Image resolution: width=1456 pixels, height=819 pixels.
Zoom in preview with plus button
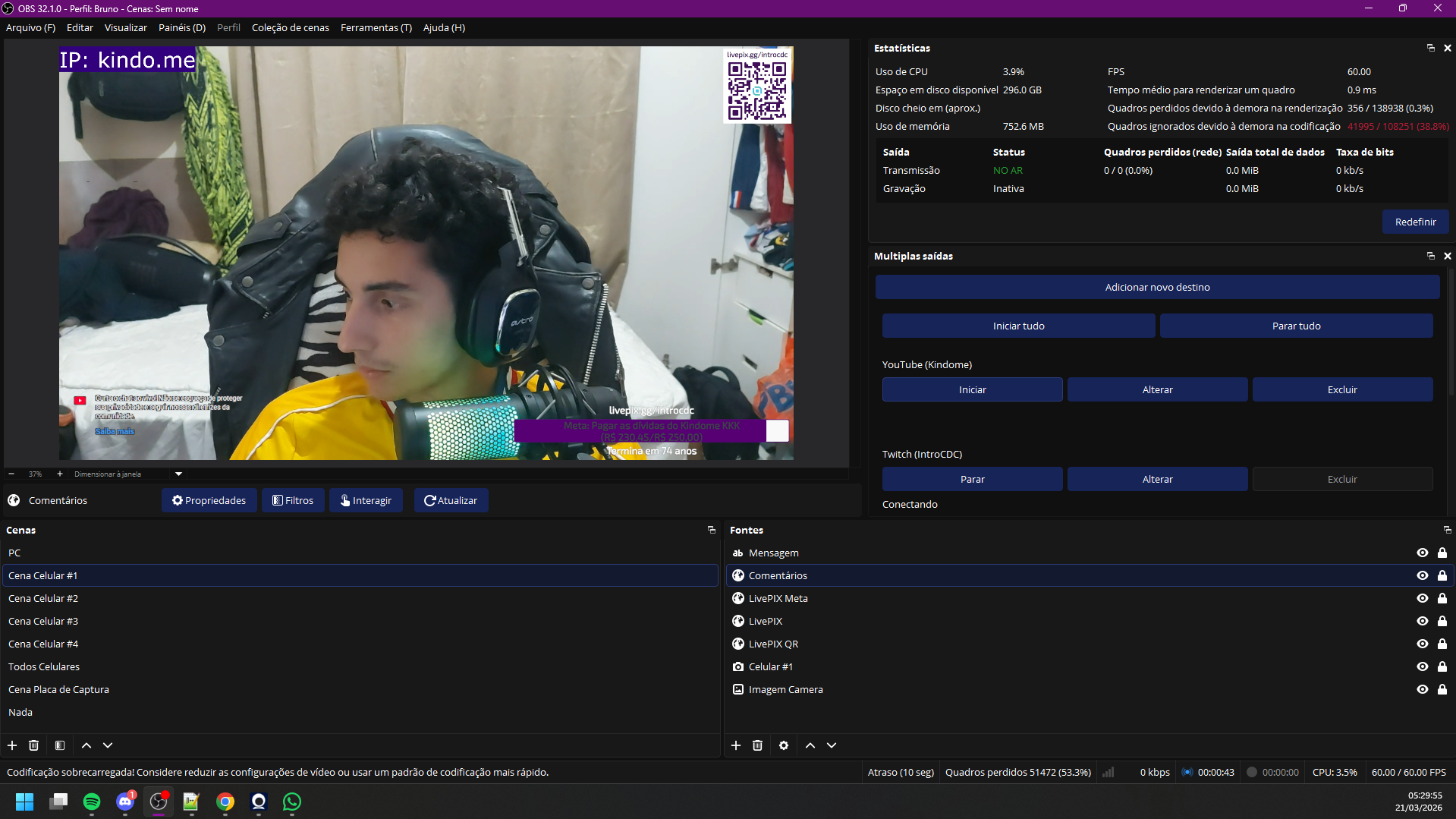pyautogui.click(x=60, y=474)
